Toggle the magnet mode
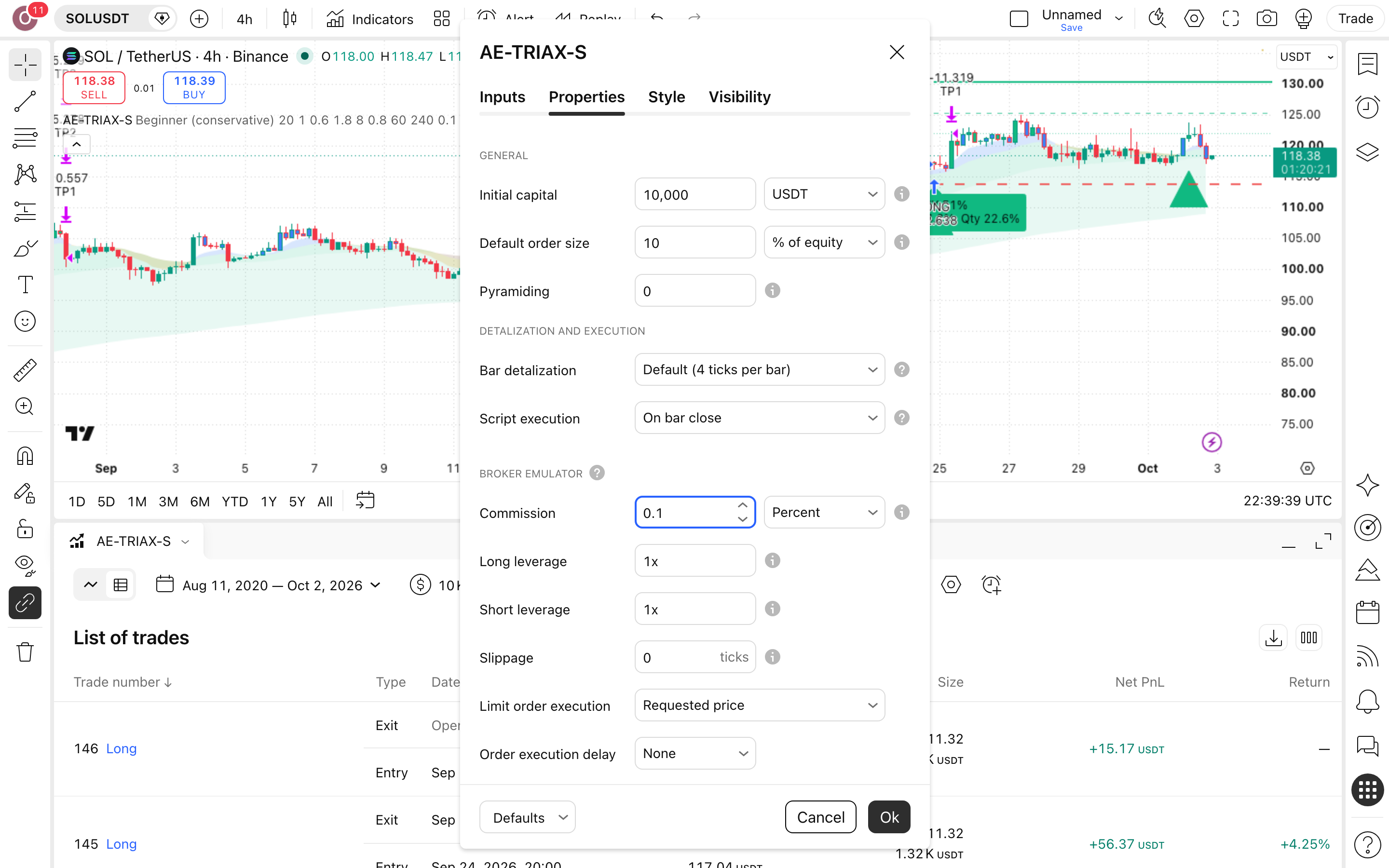The height and width of the screenshot is (868, 1389). pyautogui.click(x=25, y=456)
